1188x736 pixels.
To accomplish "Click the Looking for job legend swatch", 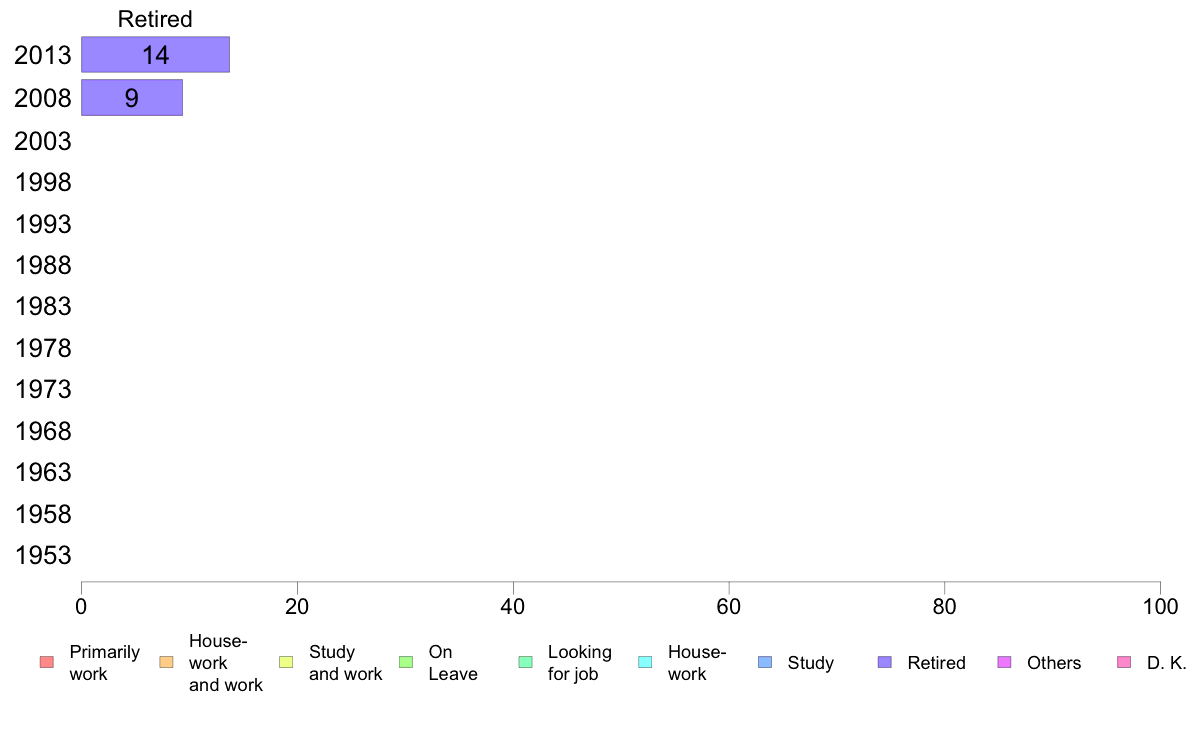I will (525, 662).
